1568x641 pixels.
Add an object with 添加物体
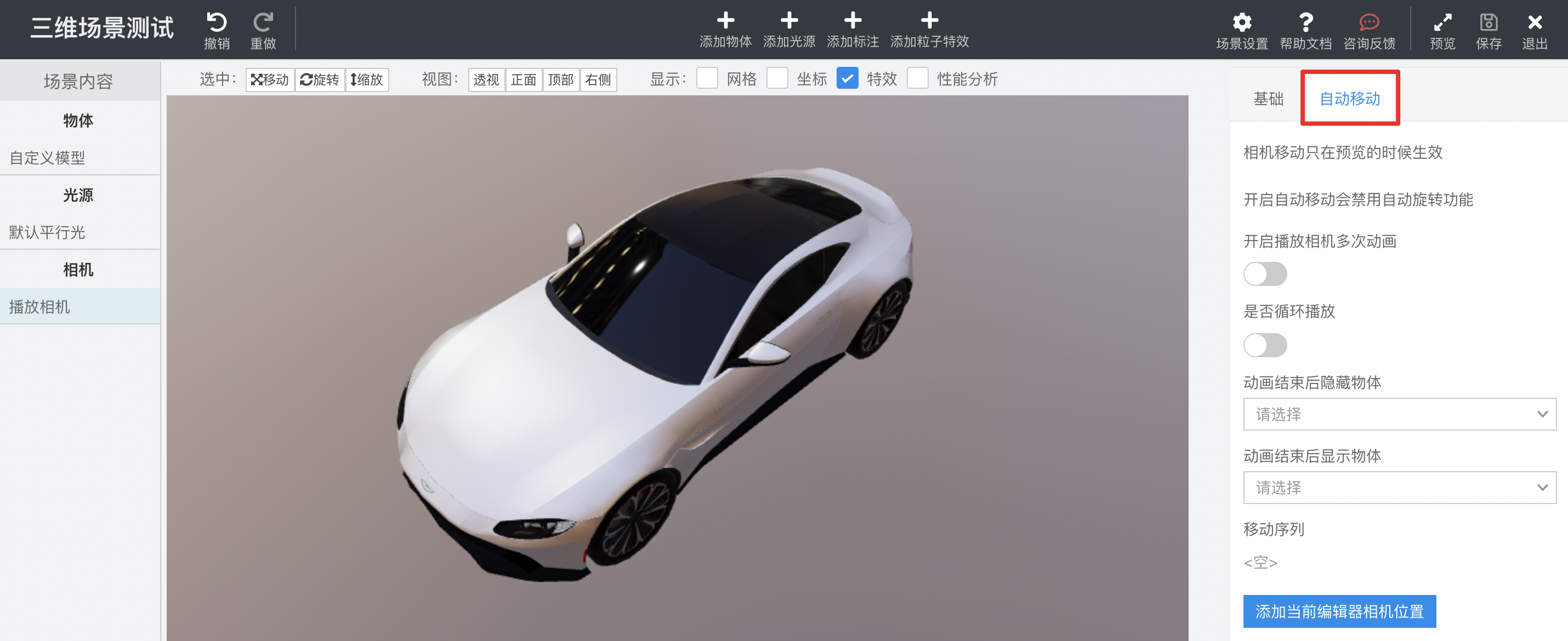pyautogui.click(x=725, y=30)
